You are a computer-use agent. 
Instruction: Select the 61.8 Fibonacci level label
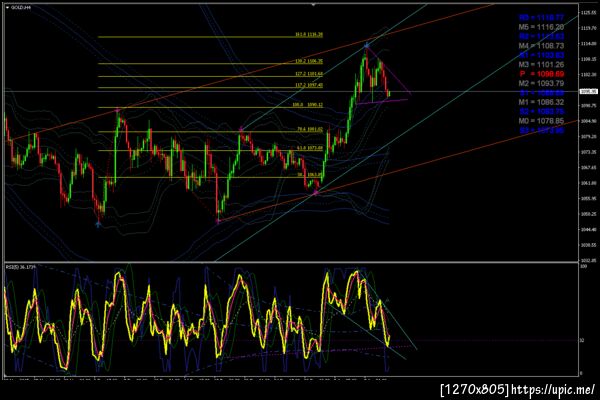pos(310,148)
